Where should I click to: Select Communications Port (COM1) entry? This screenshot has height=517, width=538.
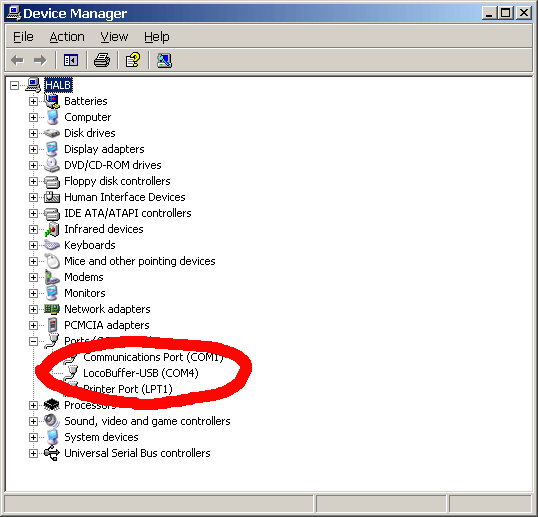153,357
